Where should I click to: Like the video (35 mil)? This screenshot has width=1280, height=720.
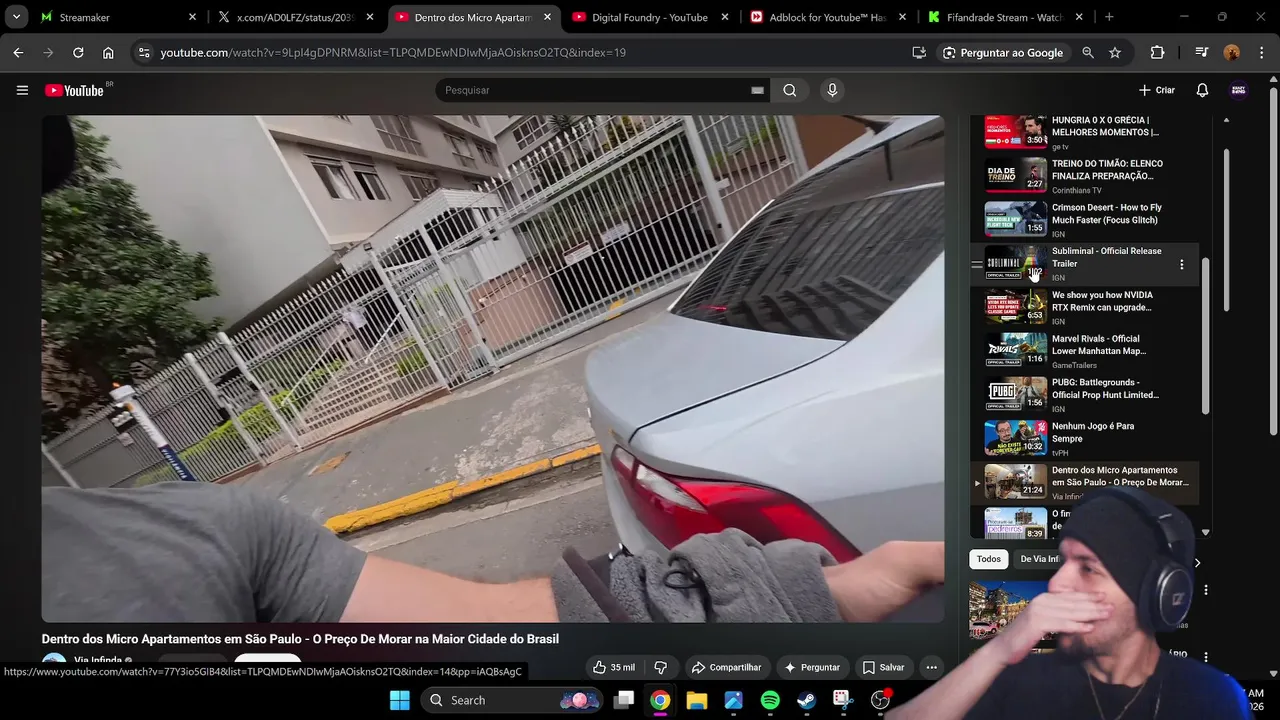(x=613, y=667)
